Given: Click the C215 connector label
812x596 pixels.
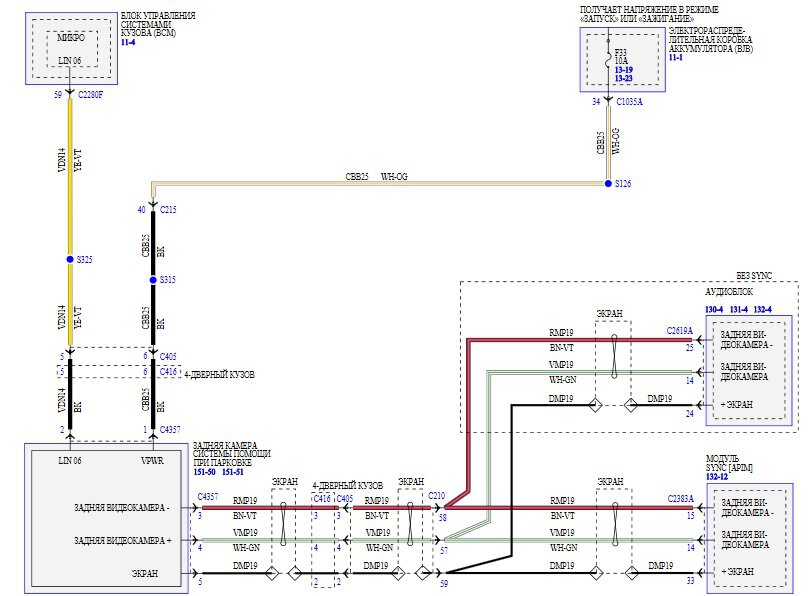Looking at the screenshot, I should (x=168, y=210).
